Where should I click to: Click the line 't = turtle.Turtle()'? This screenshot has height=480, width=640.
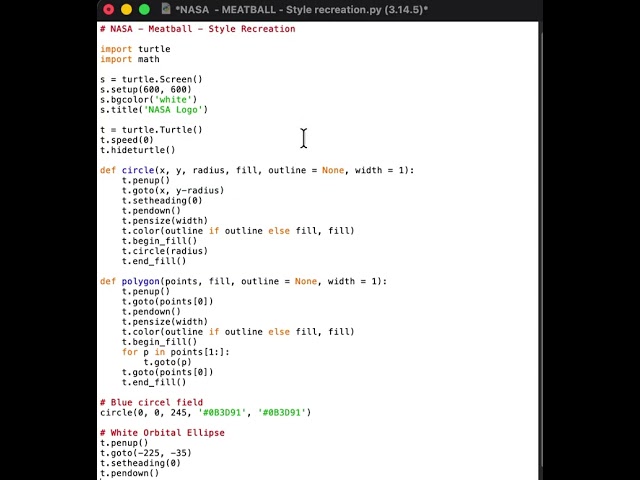click(151, 130)
